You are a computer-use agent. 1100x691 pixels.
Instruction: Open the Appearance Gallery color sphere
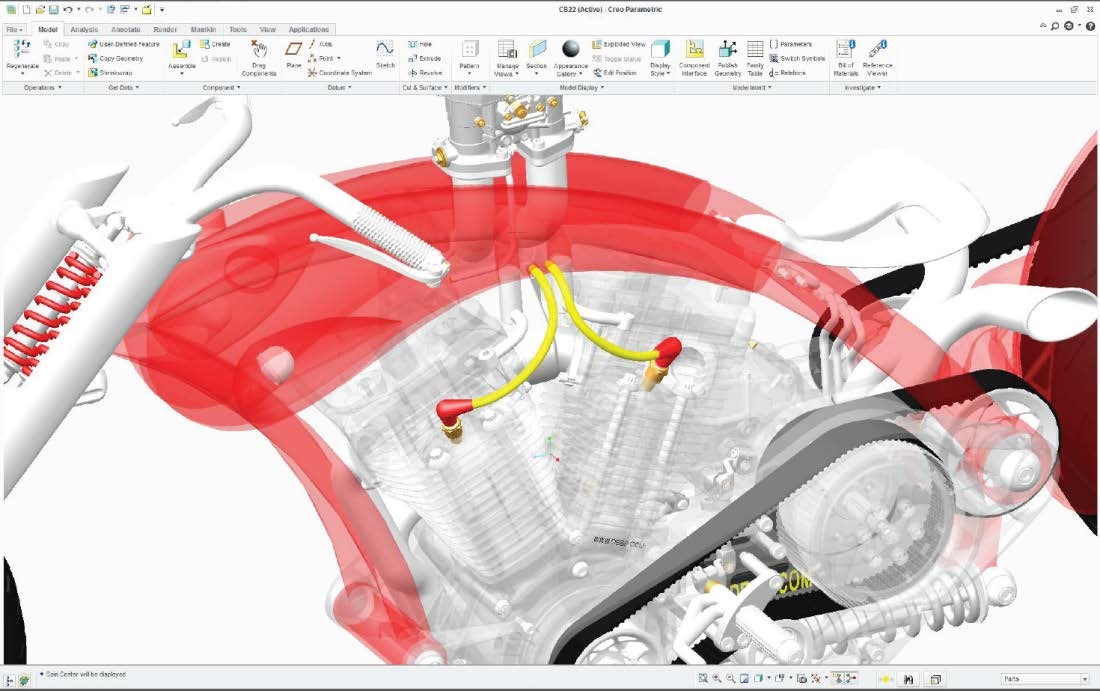(x=571, y=50)
